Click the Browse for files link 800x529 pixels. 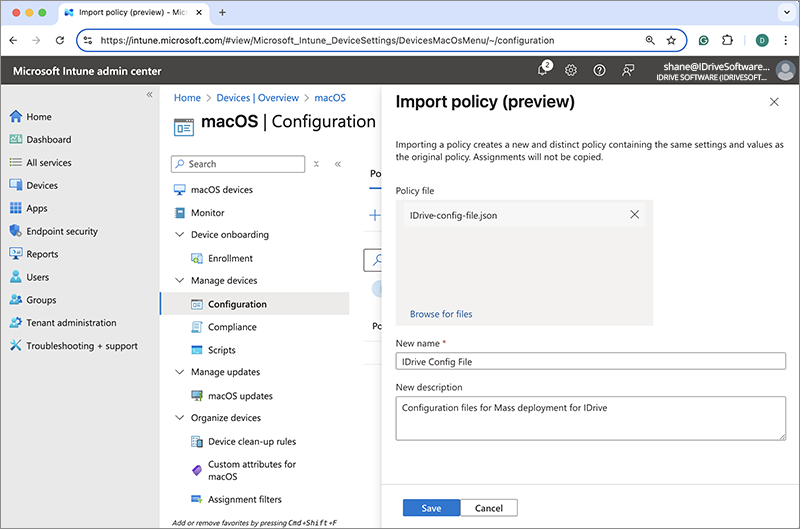click(x=441, y=314)
